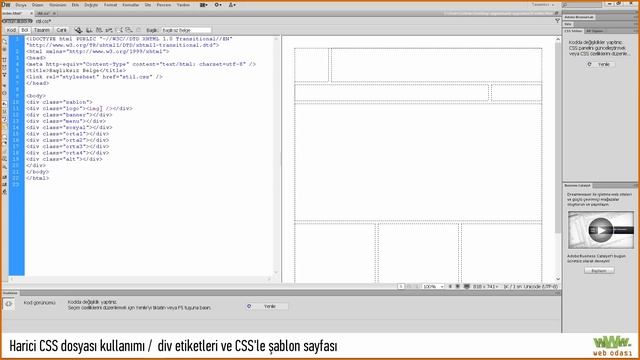This screenshot has height=360, width=640.
Task: Click the stil.css related file link
Action: point(43,21)
